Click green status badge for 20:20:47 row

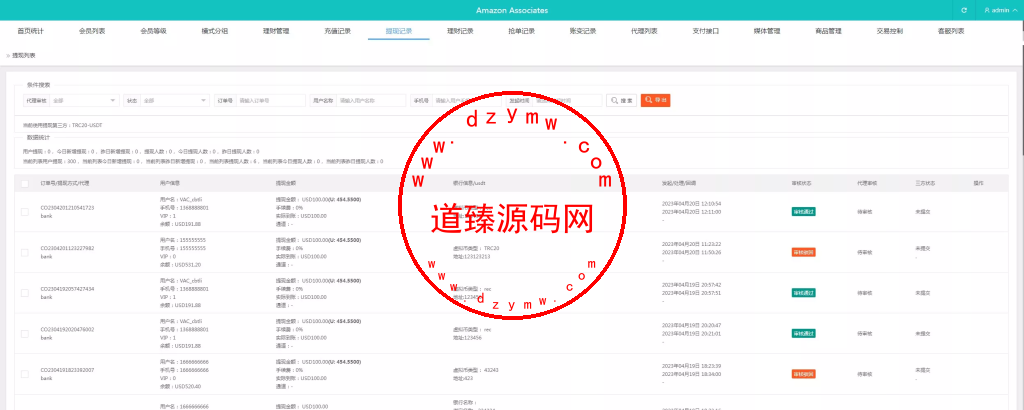pos(803,334)
